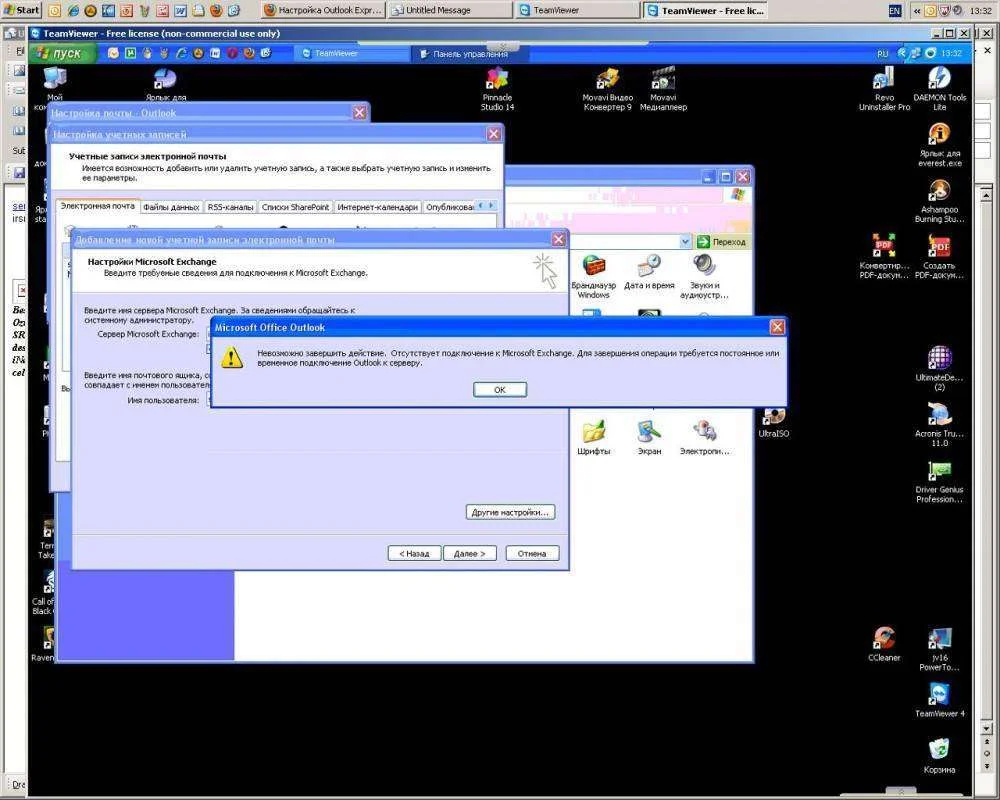This screenshot has height=800, width=1000.
Task: Open CCleaner desktop icon
Action: point(884,644)
